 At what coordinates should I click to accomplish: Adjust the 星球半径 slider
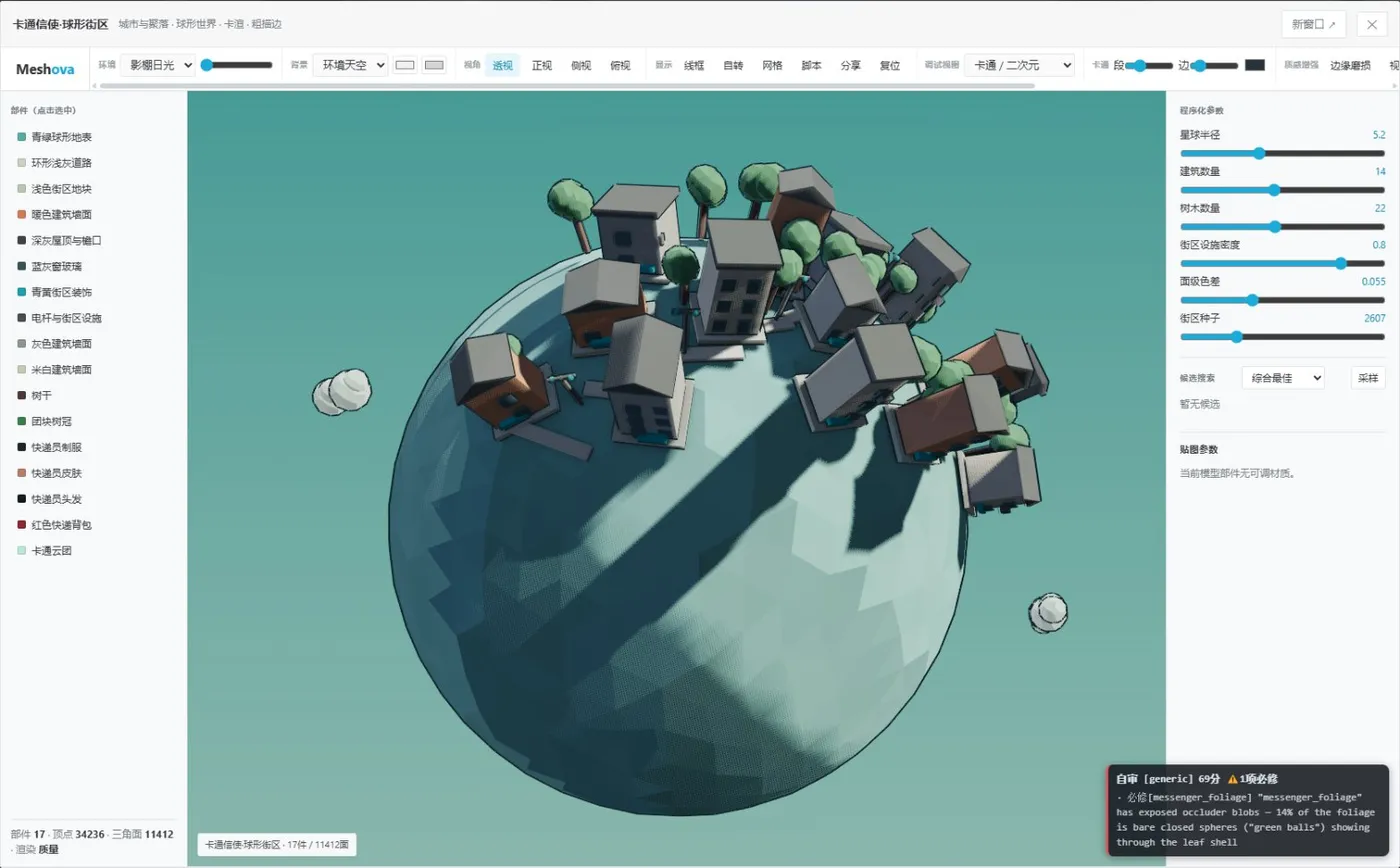pos(1283,153)
